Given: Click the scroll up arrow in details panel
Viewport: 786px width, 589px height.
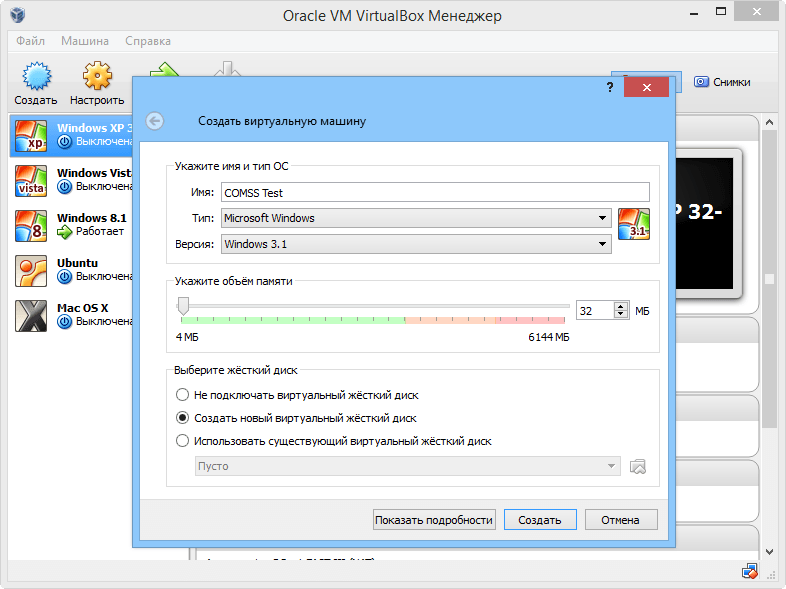Looking at the screenshot, I should tap(769, 122).
